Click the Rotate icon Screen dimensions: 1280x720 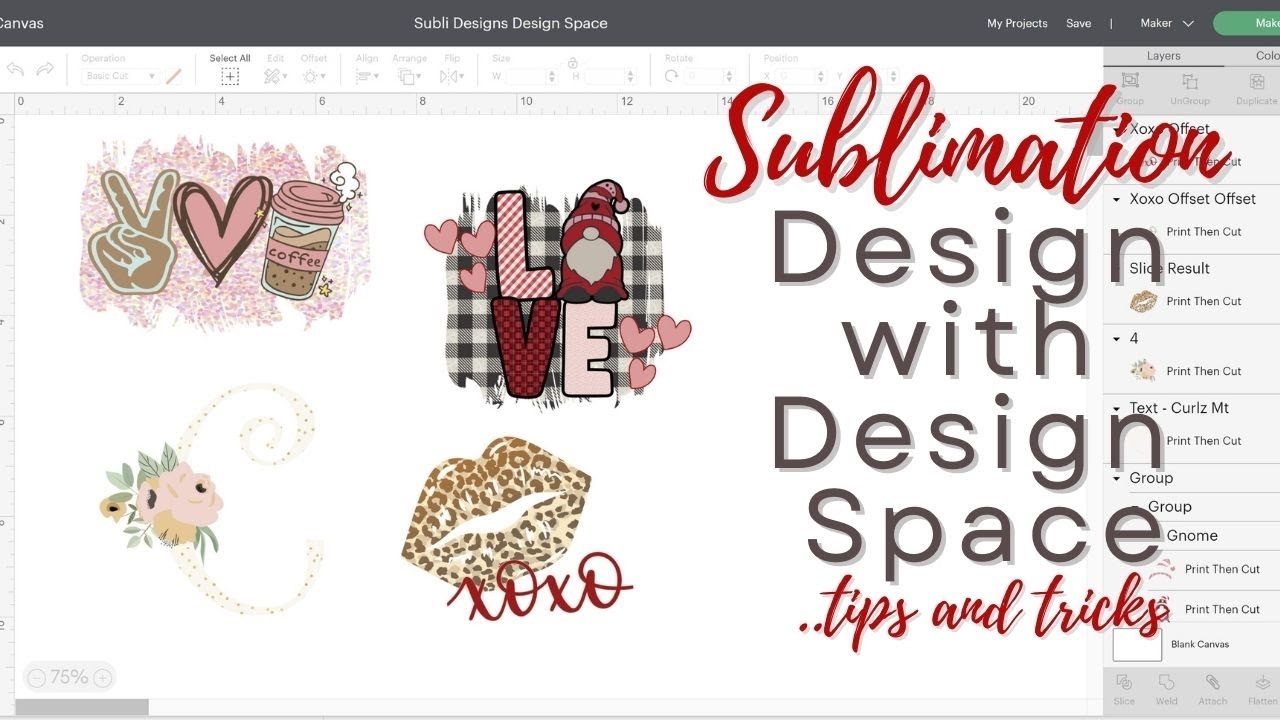pyautogui.click(x=671, y=76)
